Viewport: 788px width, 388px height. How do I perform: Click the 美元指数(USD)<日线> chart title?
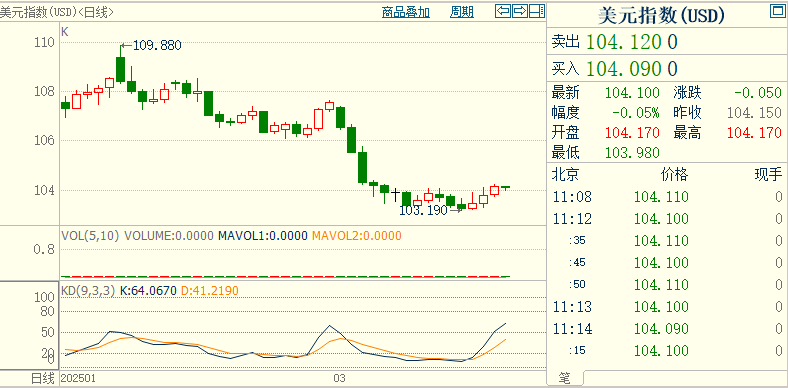(x=57, y=13)
